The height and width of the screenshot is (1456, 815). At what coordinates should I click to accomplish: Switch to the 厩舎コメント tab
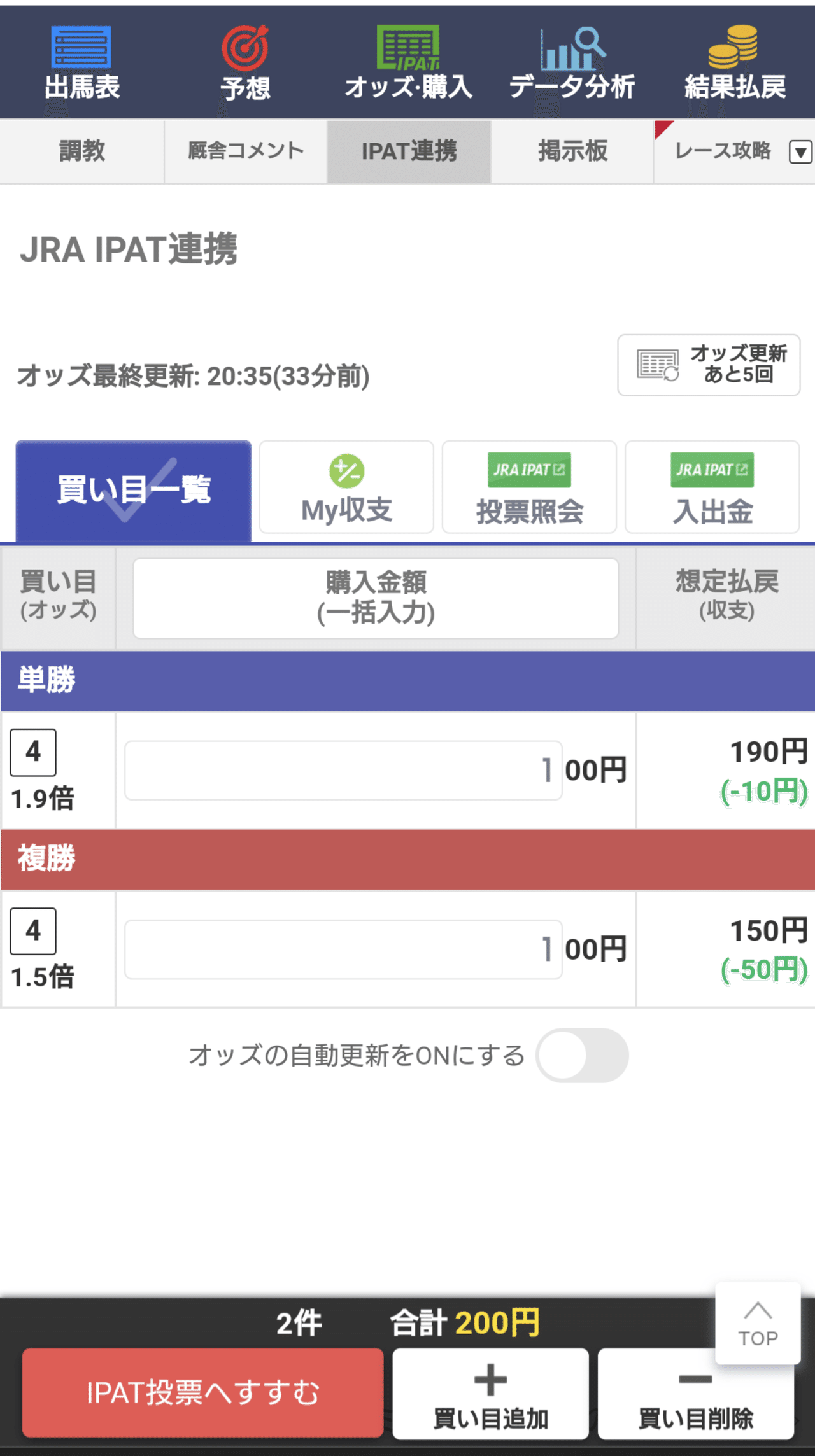point(246,151)
